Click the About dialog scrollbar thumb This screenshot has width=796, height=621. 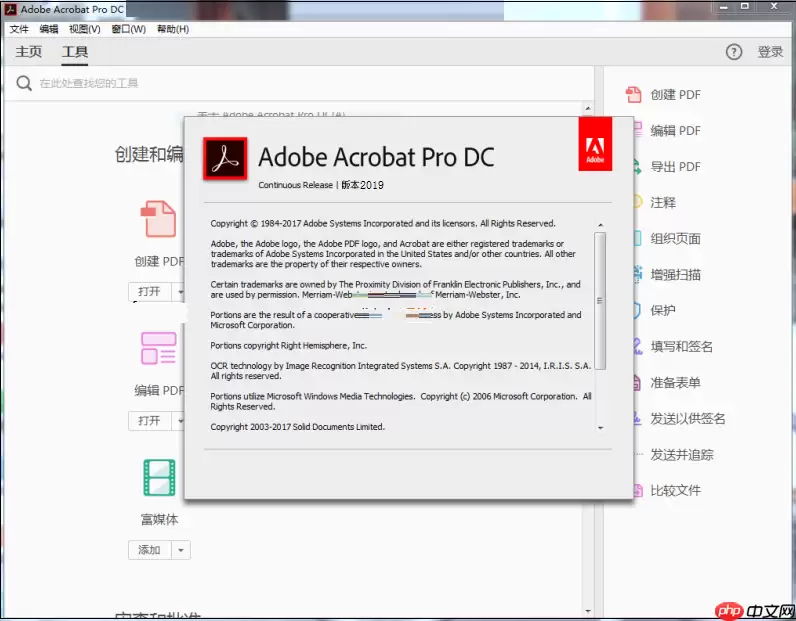[600, 301]
